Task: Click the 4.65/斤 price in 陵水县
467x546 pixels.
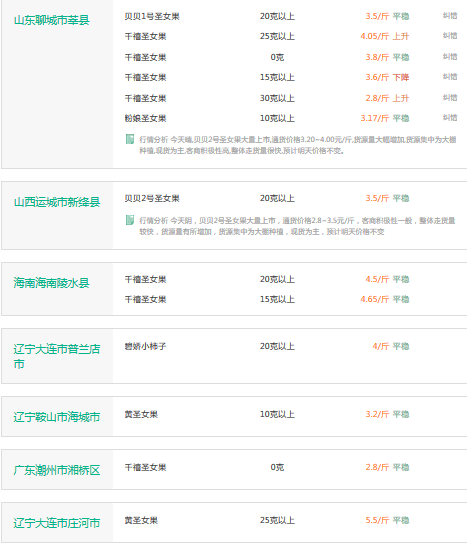Action: click(x=375, y=299)
